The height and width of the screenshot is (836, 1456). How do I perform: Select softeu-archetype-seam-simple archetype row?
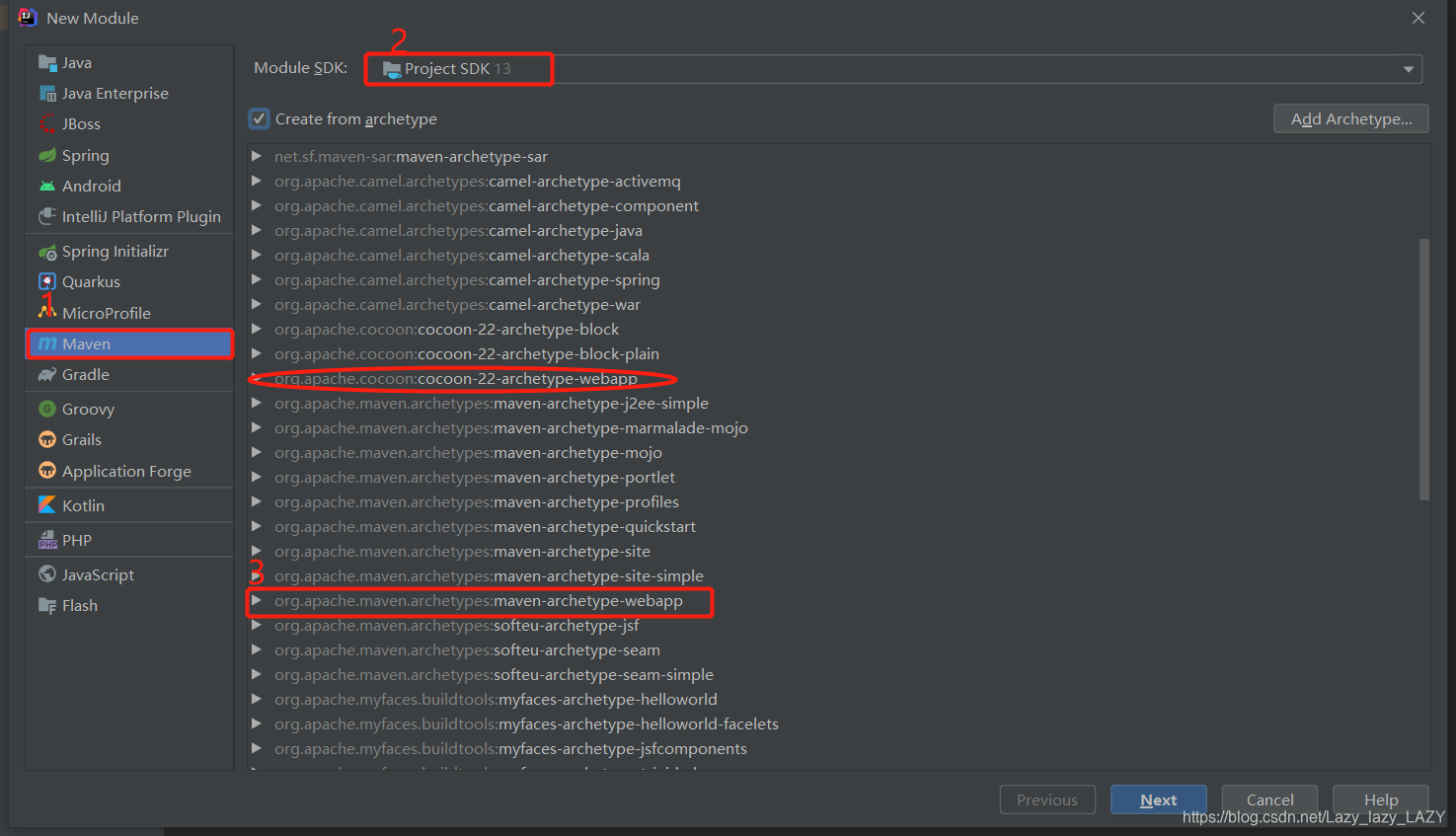point(839,674)
